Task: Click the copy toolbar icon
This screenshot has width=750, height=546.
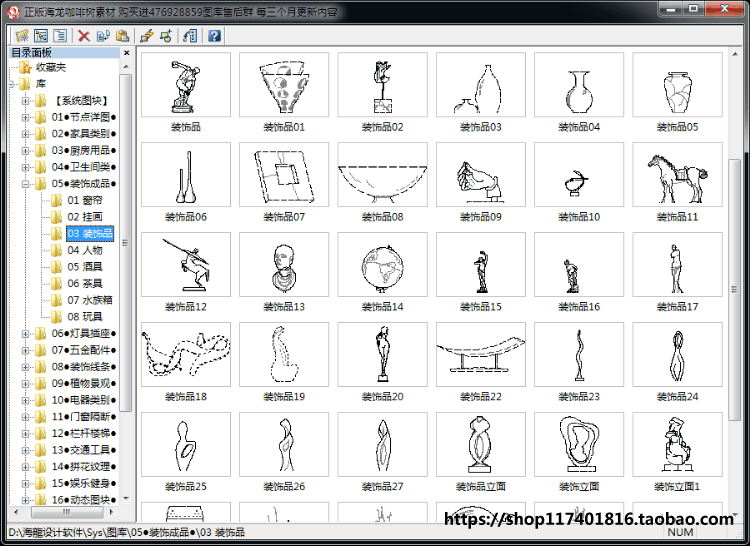Action: click(x=103, y=36)
